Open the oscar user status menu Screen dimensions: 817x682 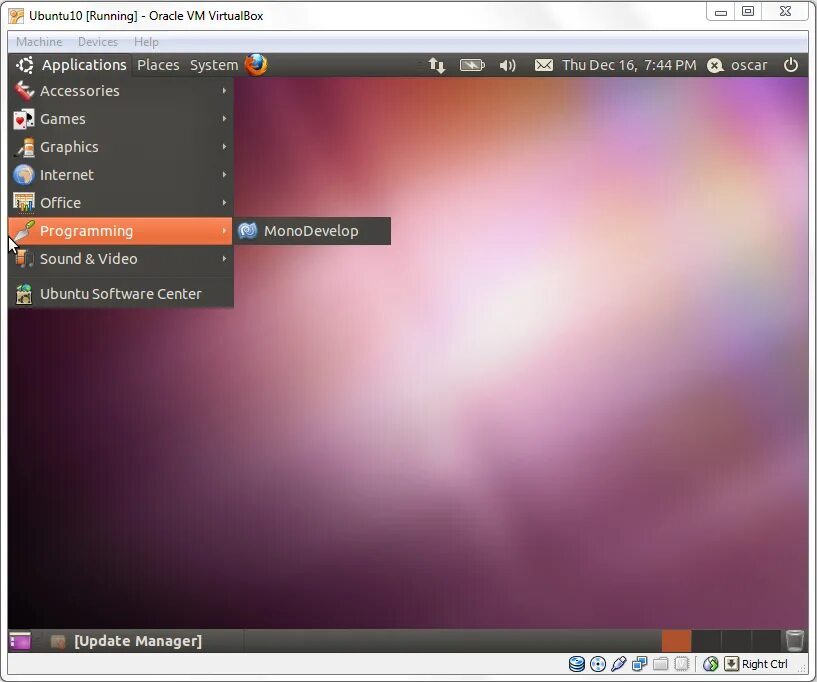(x=737, y=65)
